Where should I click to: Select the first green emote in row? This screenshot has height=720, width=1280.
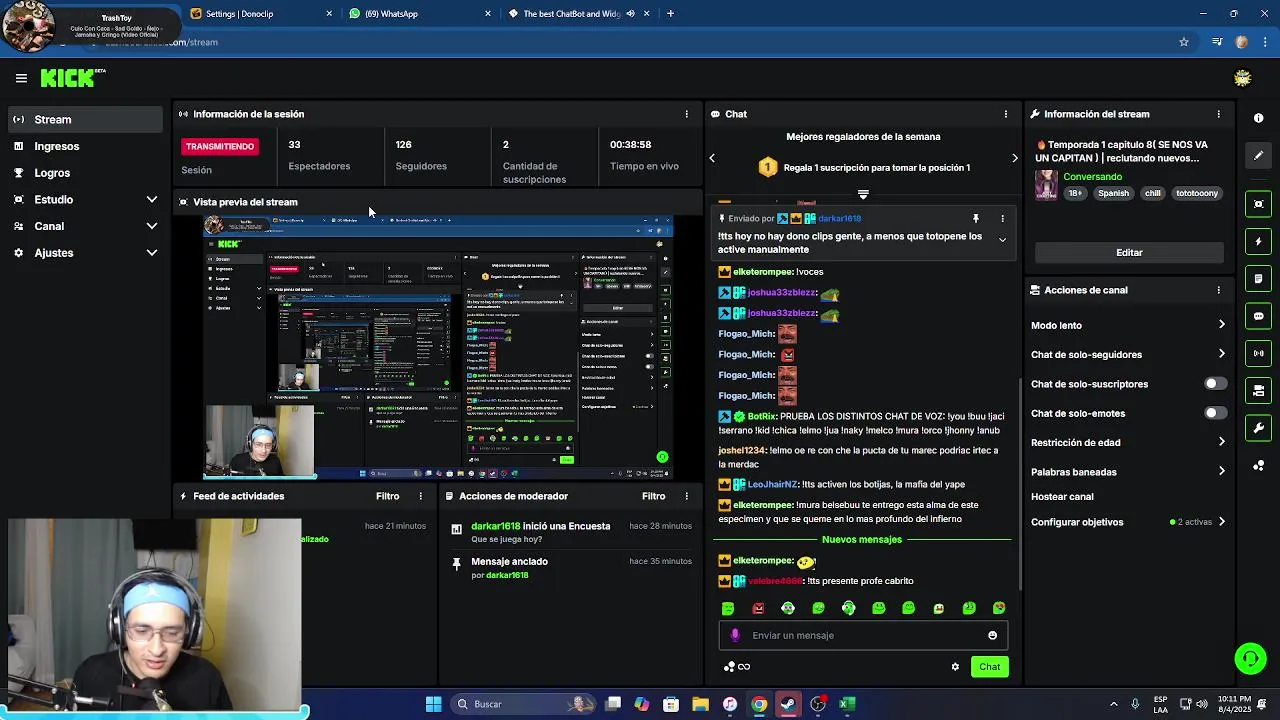tap(728, 608)
